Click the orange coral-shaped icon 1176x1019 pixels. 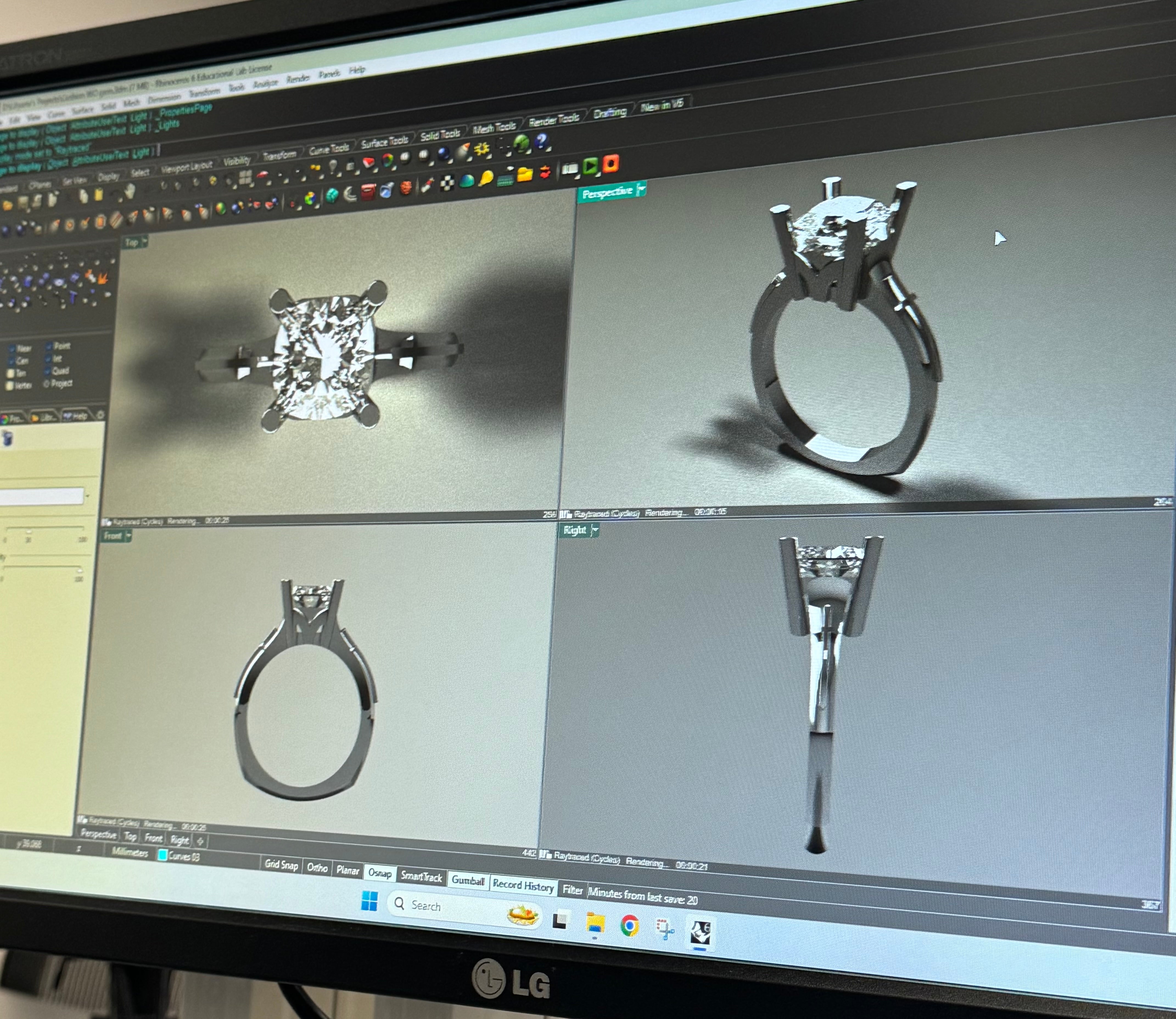pos(406,188)
